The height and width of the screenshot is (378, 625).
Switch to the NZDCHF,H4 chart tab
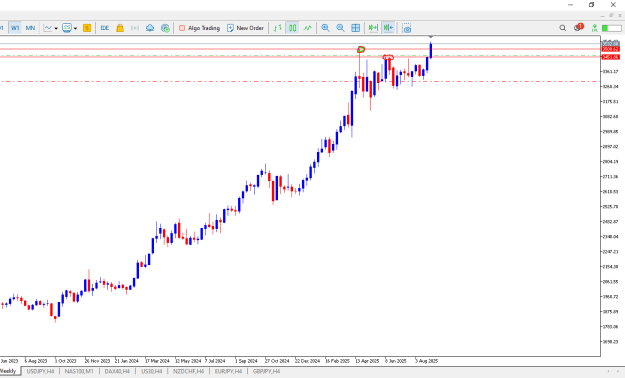pyautogui.click(x=188, y=371)
